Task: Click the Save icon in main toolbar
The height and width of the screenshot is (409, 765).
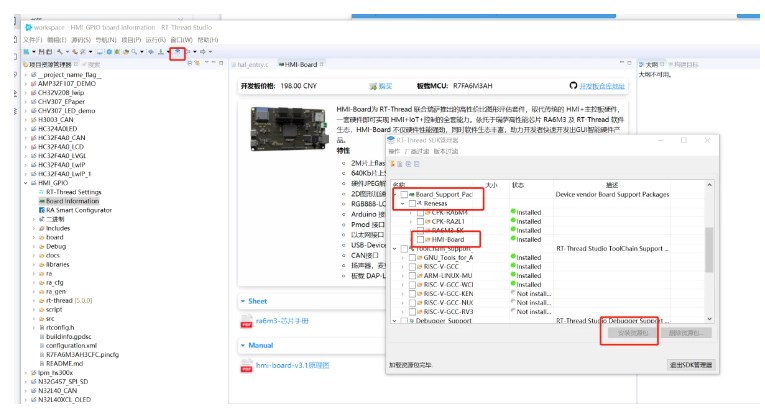Action: (41, 52)
